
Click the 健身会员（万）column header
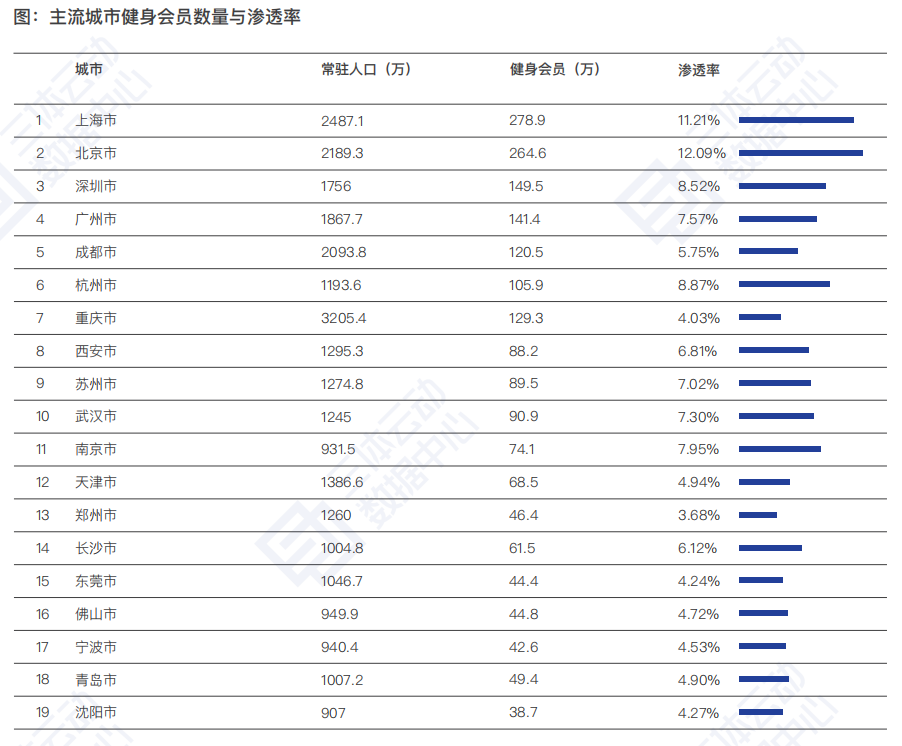555,69
